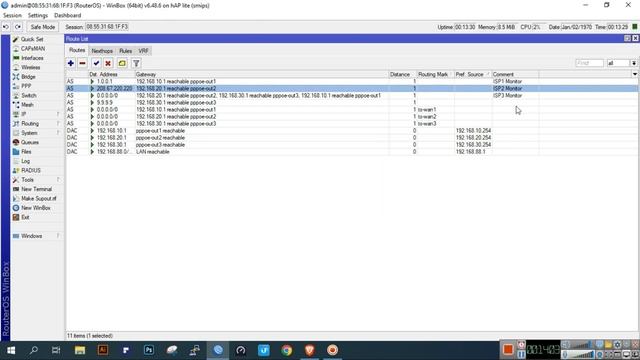Disable selected route with red X icon
Screen dimensions: 640x360
(108, 63)
